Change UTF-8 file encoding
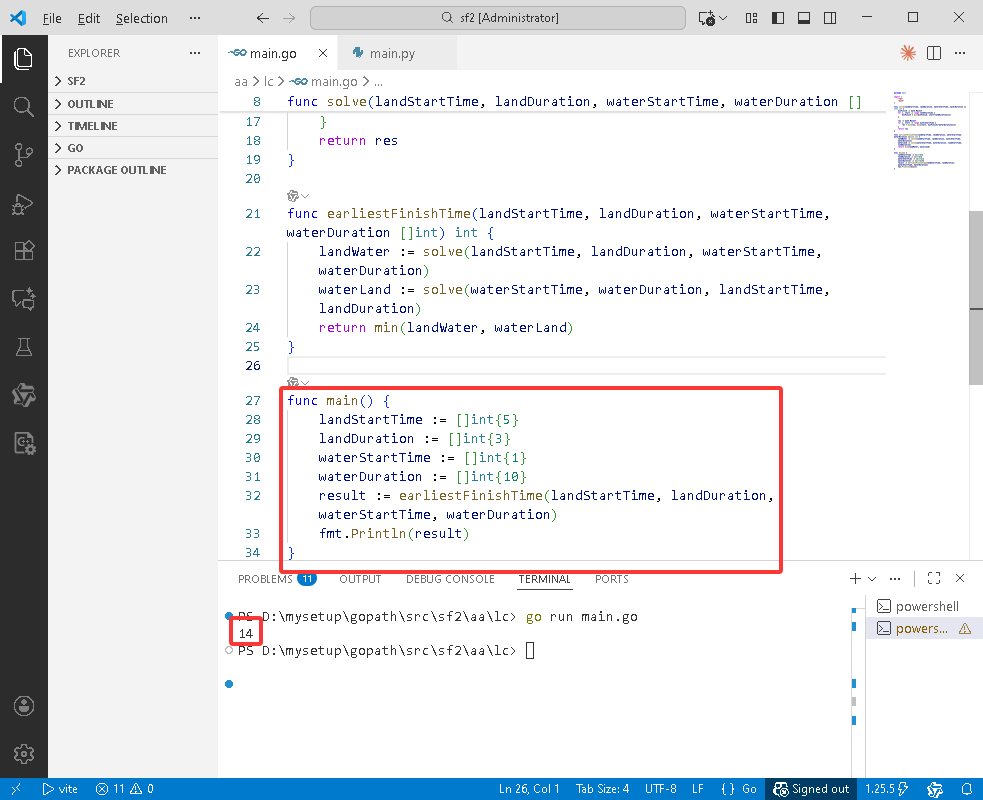Screen dimensions: 983x800 pos(660,789)
